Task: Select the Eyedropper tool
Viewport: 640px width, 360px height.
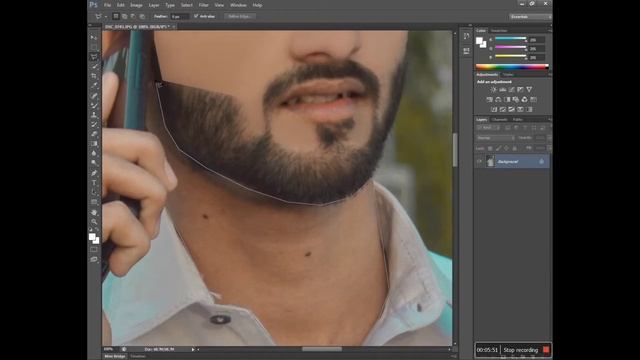Action: [x=94, y=86]
